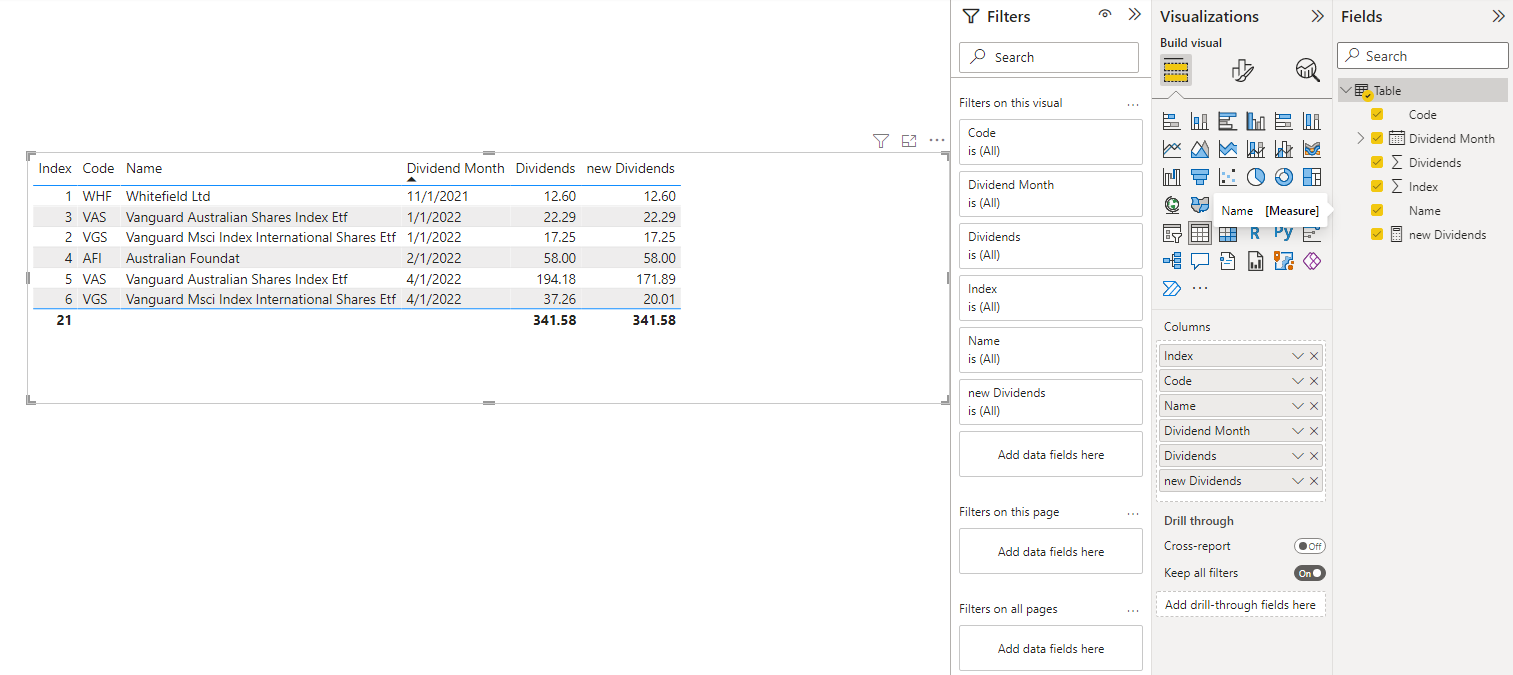Remove Index from Columns well
The image size is (1513, 675).
tap(1314, 356)
